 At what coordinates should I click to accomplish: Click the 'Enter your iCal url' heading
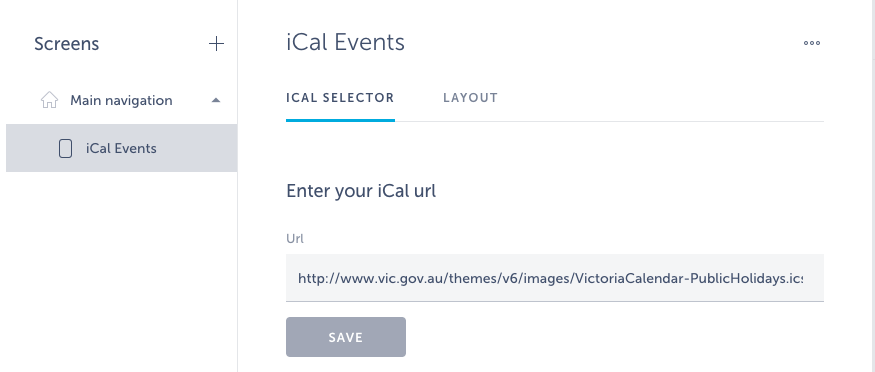click(361, 191)
